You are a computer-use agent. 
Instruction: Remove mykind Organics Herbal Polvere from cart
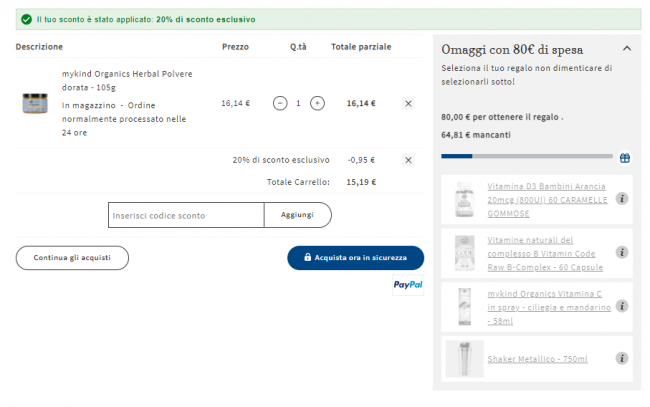[408, 104]
